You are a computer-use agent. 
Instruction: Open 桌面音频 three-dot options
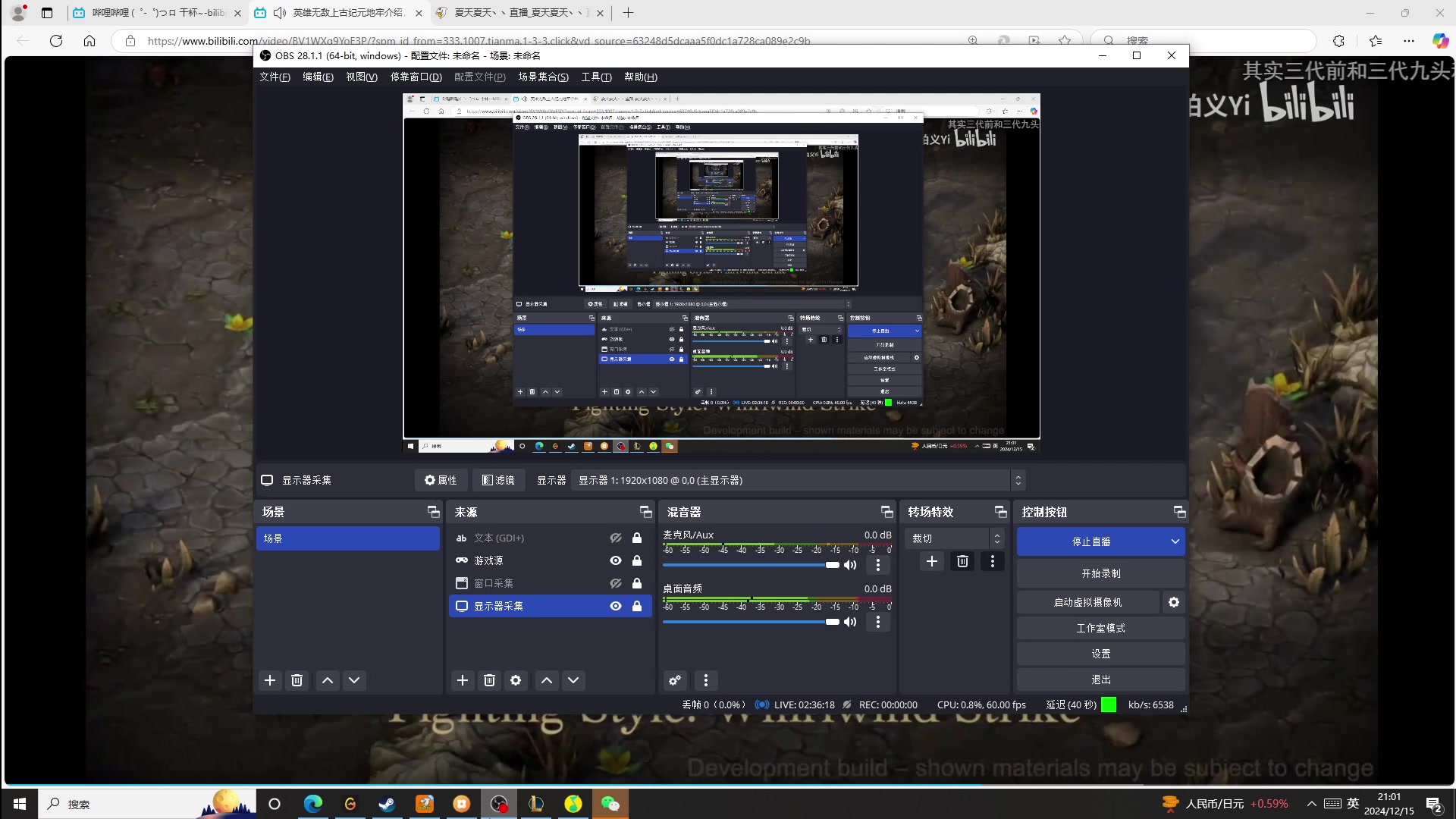(878, 622)
